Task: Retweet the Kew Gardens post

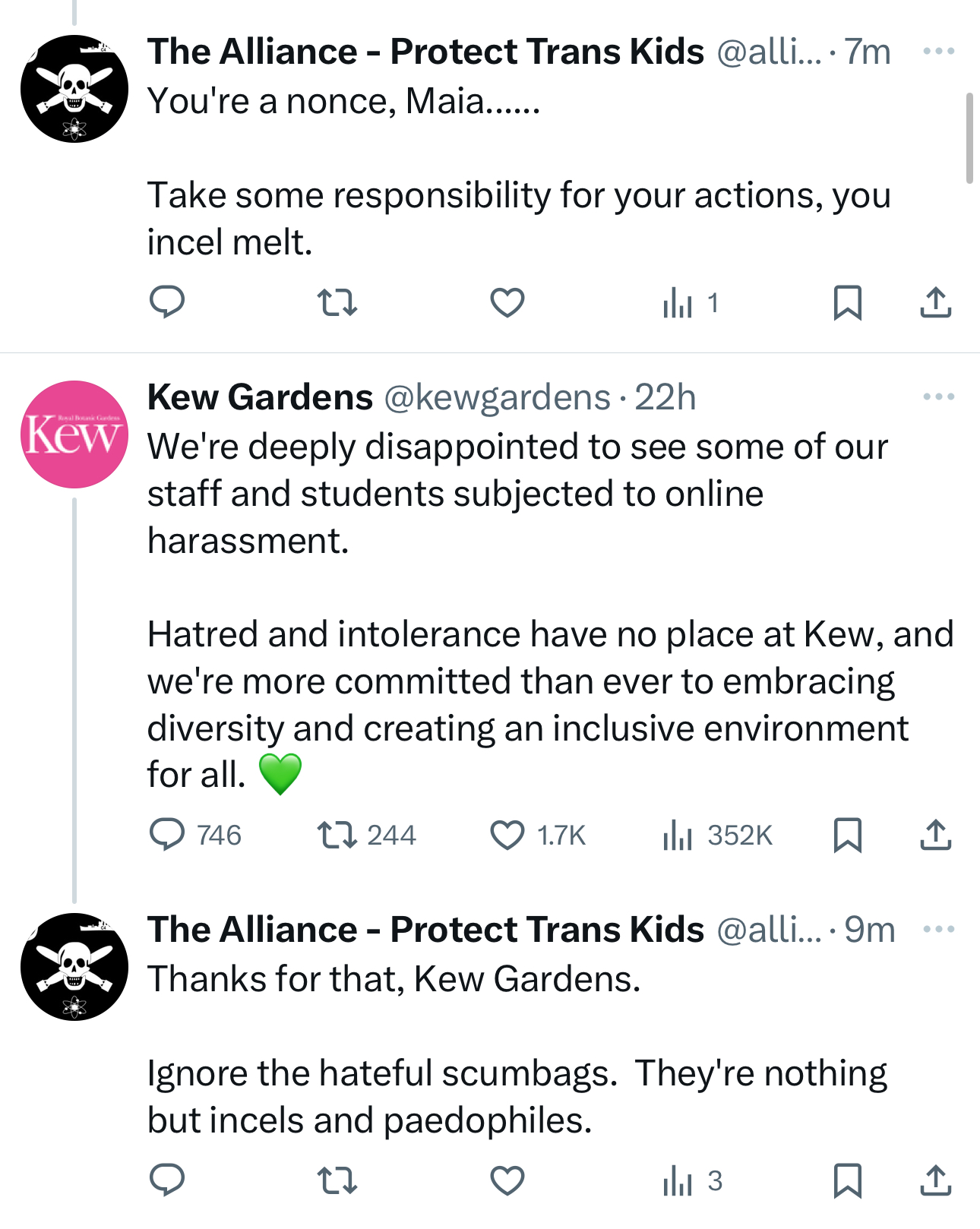Action: 337,835
